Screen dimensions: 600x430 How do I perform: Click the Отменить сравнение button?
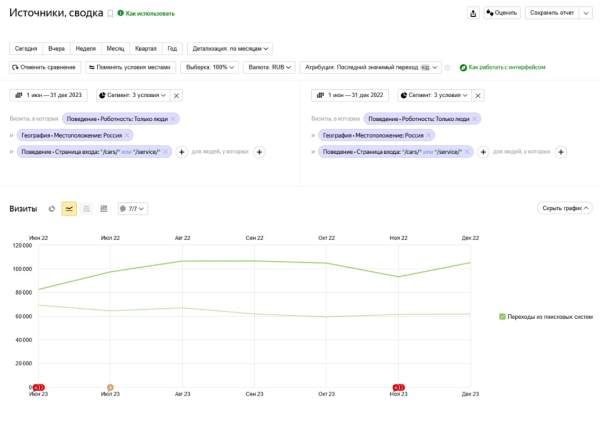click(x=43, y=67)
